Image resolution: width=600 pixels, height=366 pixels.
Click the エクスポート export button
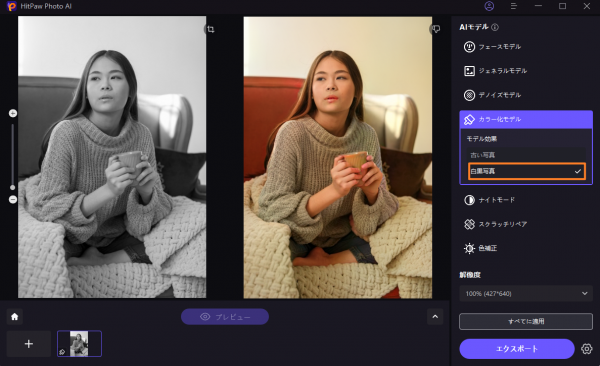tap(517, 349)
